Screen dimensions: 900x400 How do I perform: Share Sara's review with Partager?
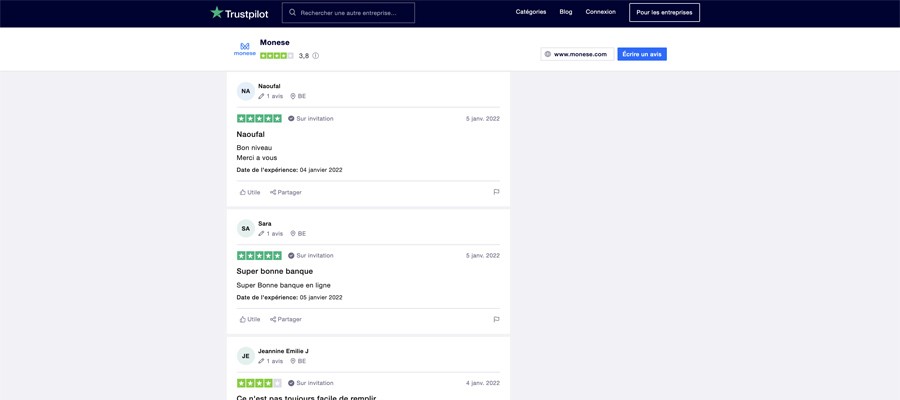(x=286, y=319)
